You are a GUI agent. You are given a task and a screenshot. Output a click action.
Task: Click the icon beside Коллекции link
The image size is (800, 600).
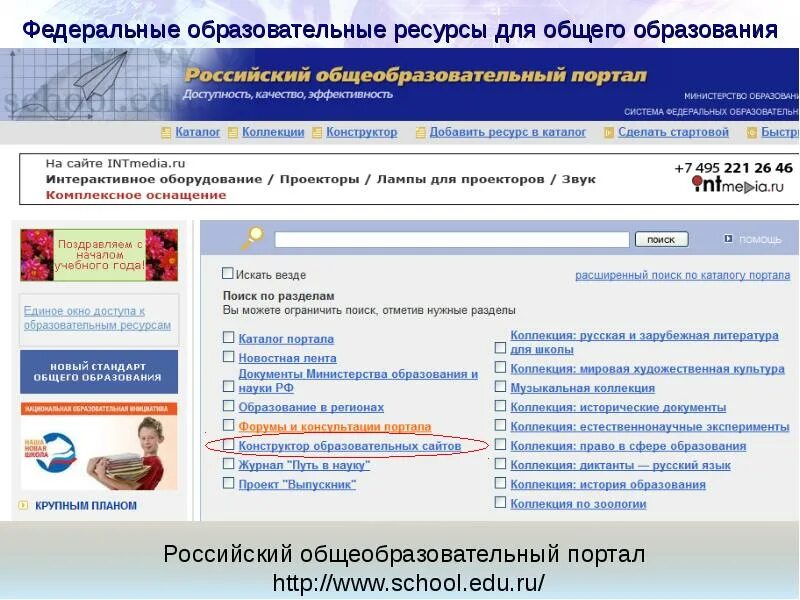pos(233,133)
